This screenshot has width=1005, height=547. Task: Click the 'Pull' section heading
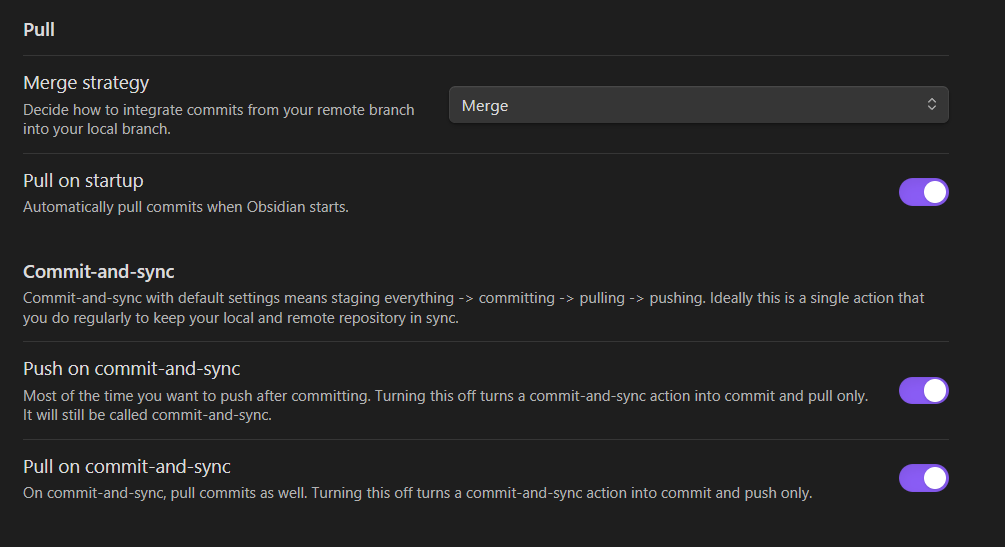(39, 30)
